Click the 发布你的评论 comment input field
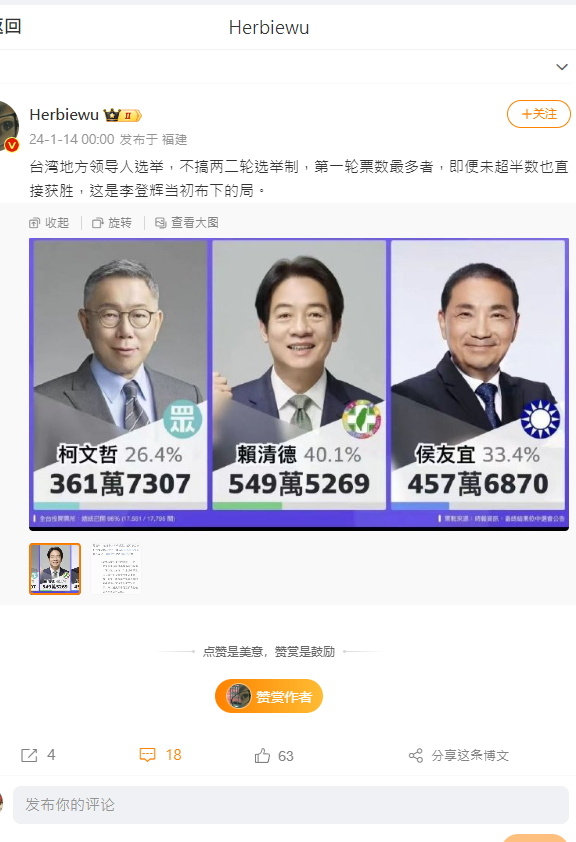The image size is (576, 842). 290,804
